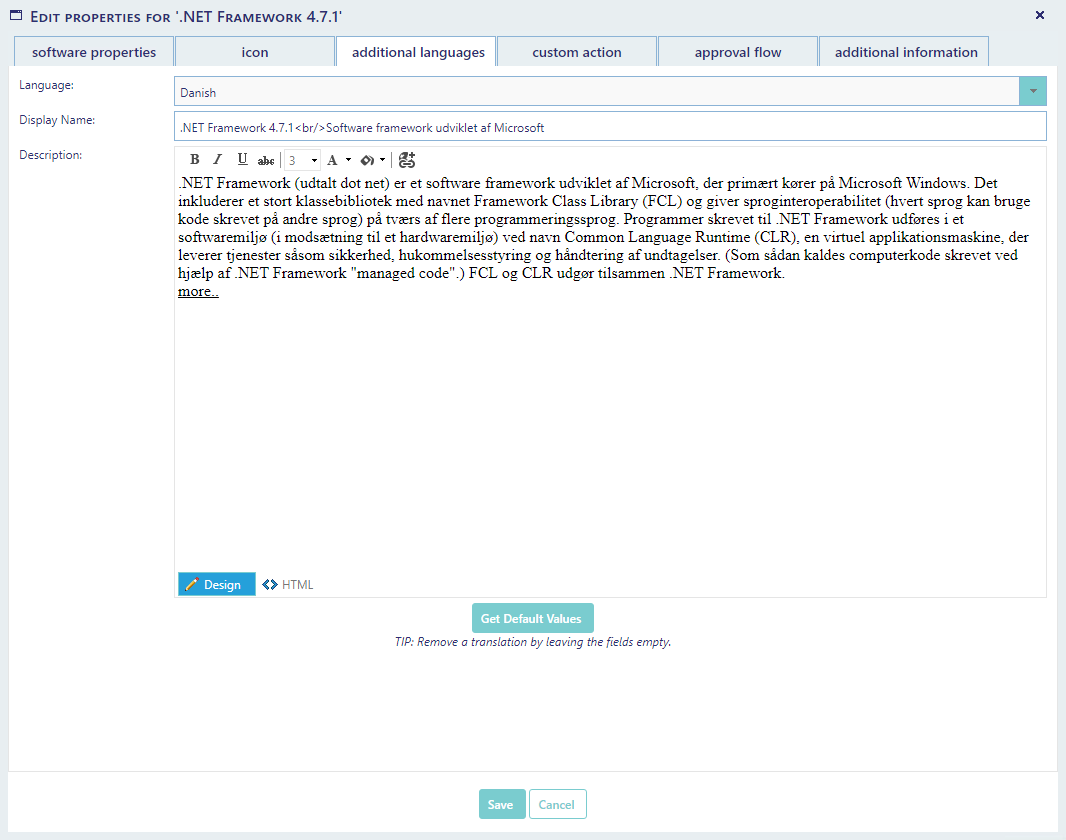Click the Save button
Viewport: 1066px width, 840px height.
pos(501,805)
